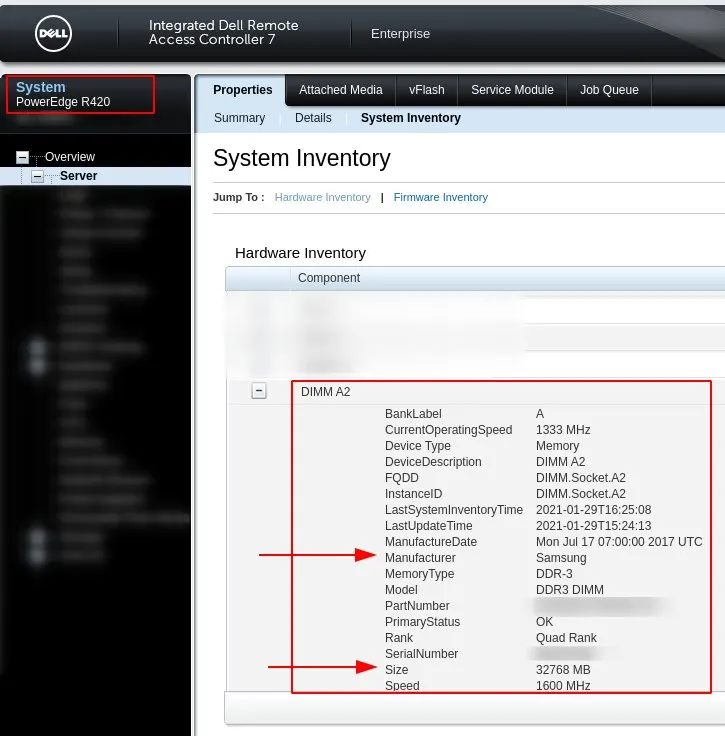The image size is (725, 736).
Task: Select the System Inventory sub-tab
Action: (410, 118)
